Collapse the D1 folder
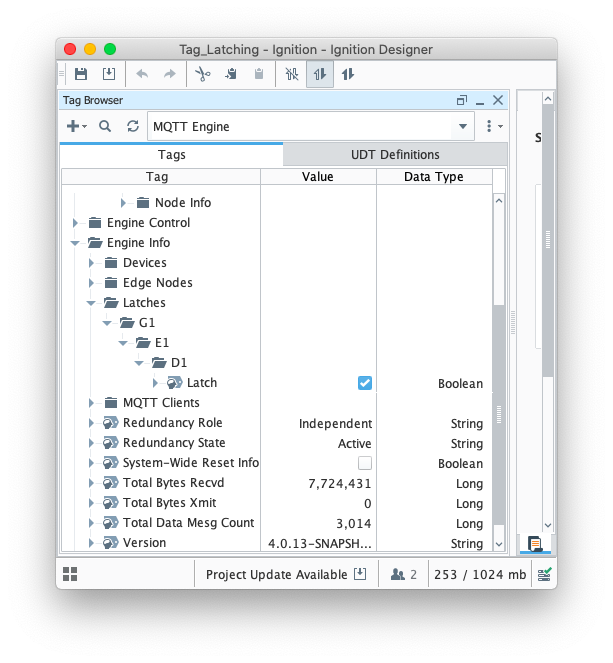This screenshot has width=613, height=663. point(139,363)
